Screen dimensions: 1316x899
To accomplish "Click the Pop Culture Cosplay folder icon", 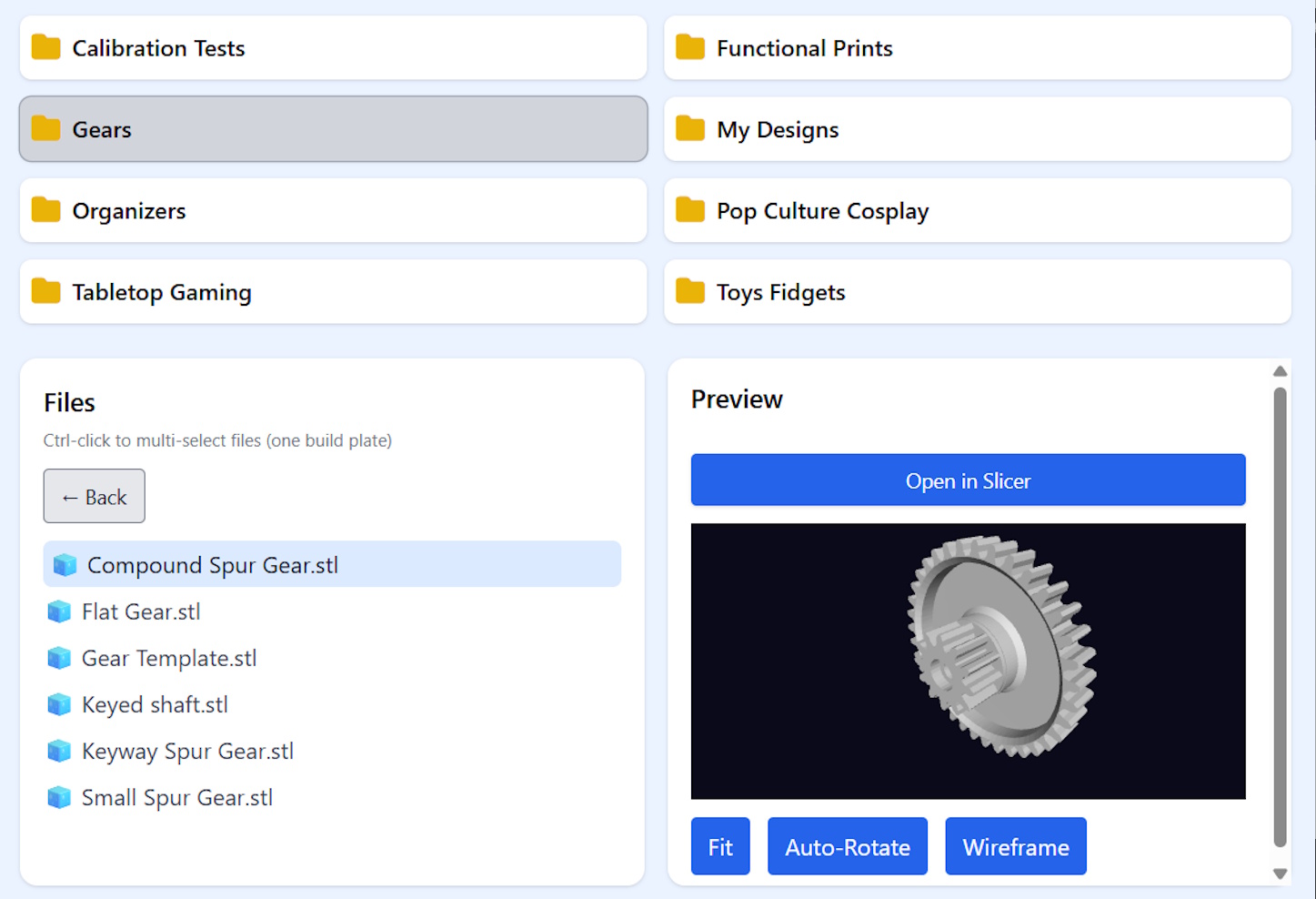I will click(690, 210).
